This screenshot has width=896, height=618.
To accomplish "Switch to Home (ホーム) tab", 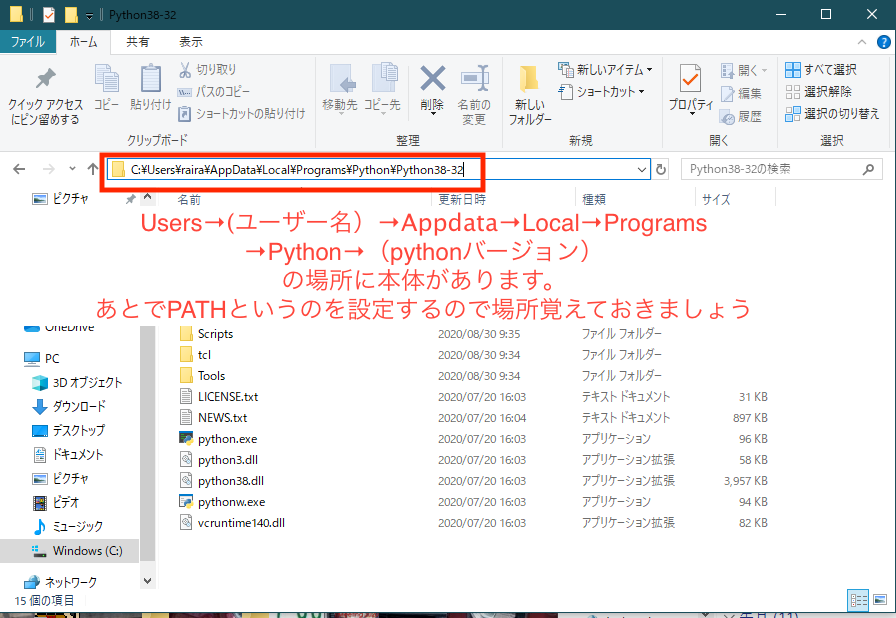I will coord(83,42).
